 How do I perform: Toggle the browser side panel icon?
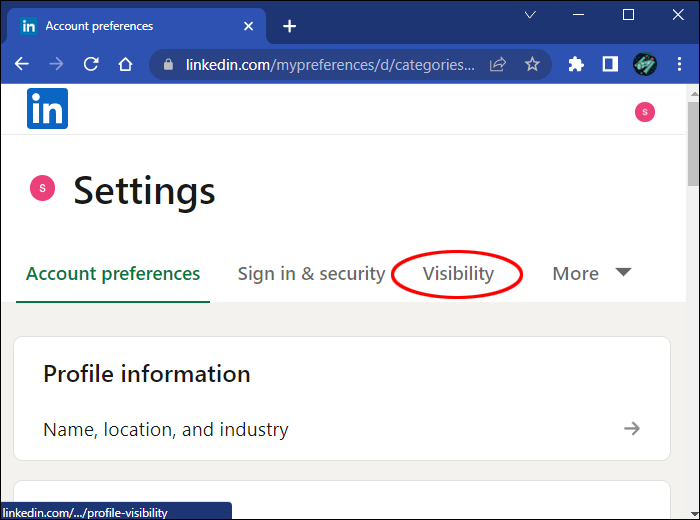point(610,64)
